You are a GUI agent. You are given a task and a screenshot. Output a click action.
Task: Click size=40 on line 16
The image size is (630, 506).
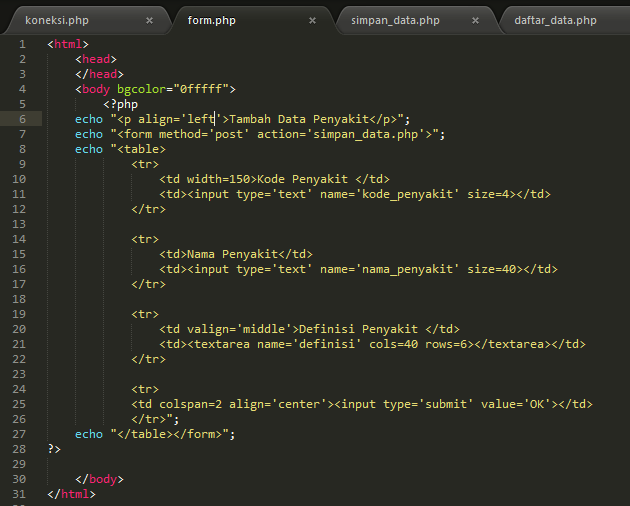coord(491,269)
